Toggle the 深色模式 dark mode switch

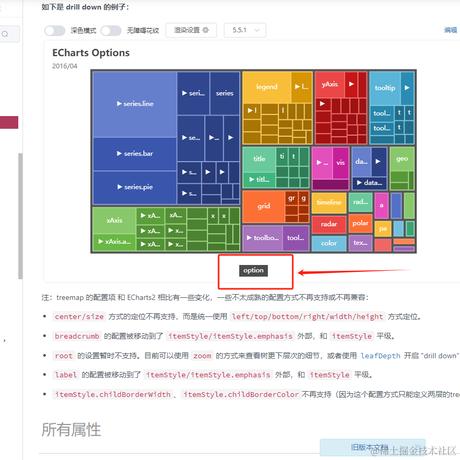pyautogui.click(x=55, y=31)
